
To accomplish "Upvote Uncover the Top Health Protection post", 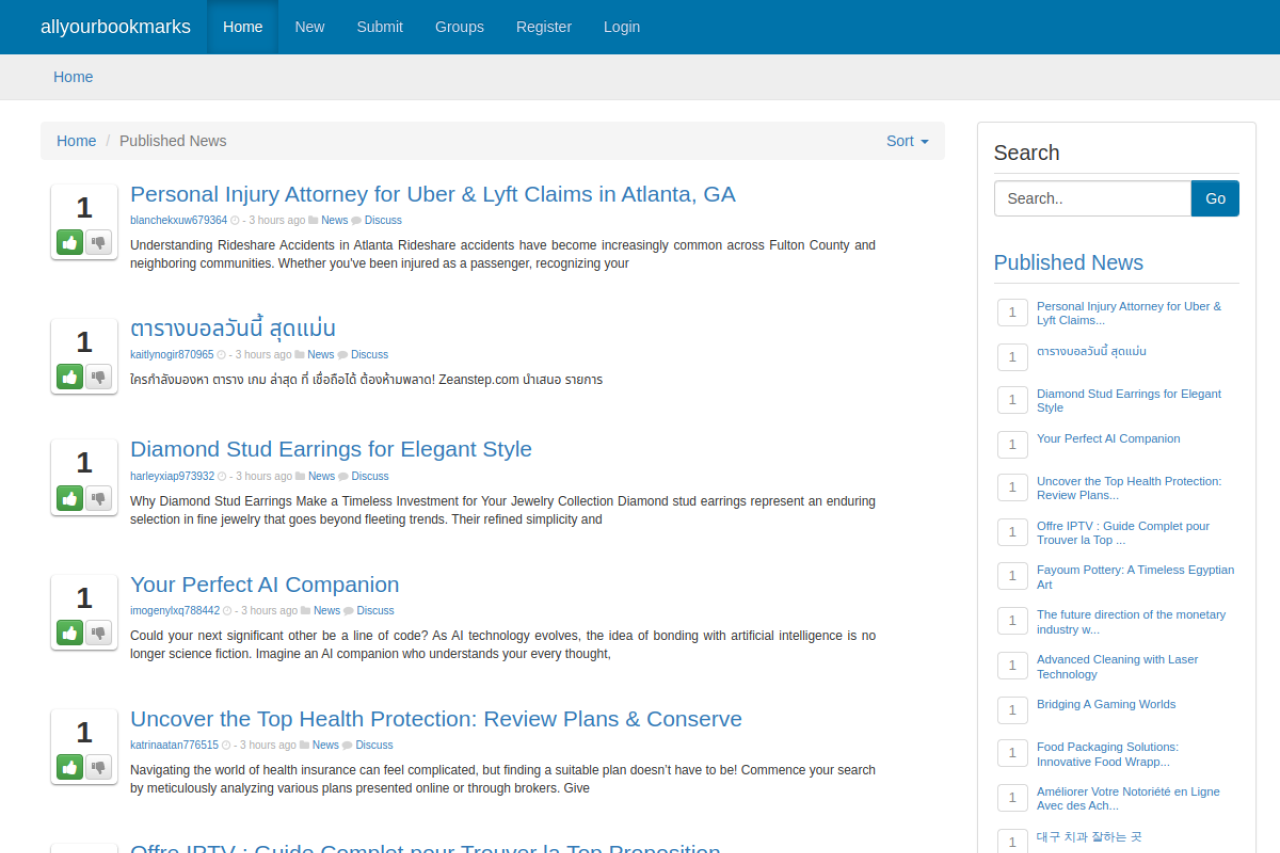I will pyautogui.click(x=70, y=767).
